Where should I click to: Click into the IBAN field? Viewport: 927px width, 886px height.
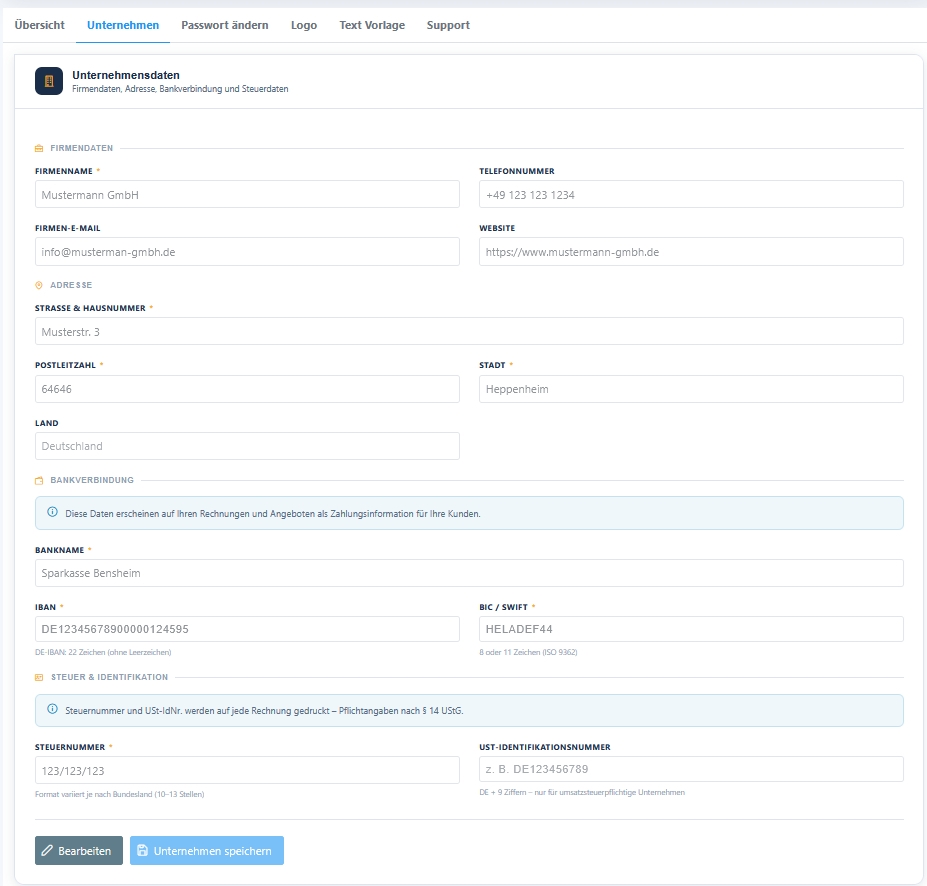pyautogui.click(x=247, y=629)
